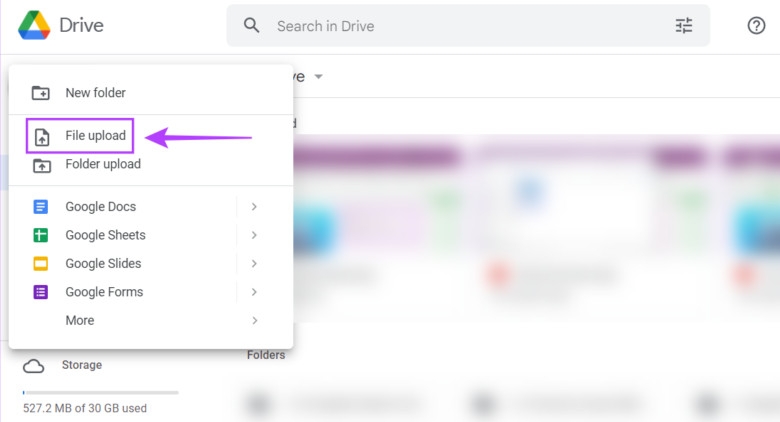The height and width of the screenshot is (422, 780).
Task: Click the search magnifier icon
Action: tap(252, 25)
